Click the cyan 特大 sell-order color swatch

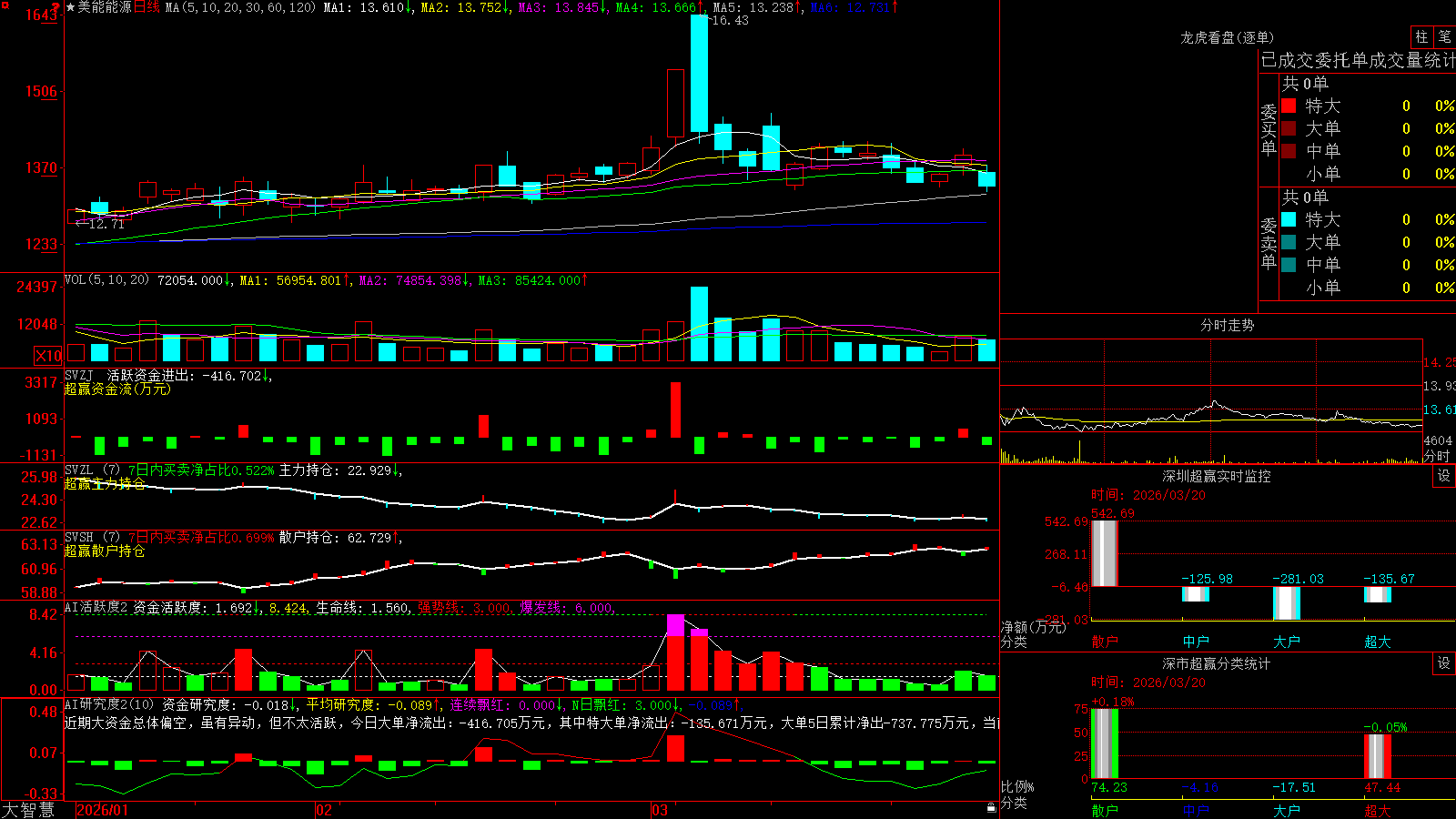click(1289, 219)
